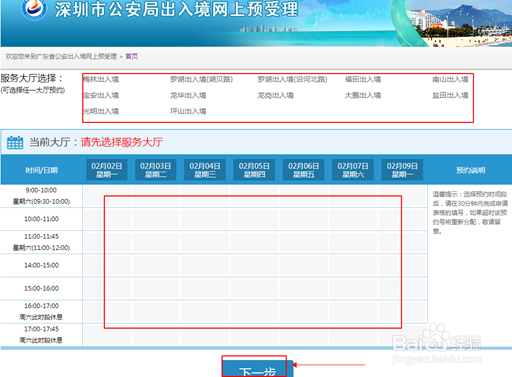Select 福田出入境 service hall
Image resolution: width=512 pixels, height=377 pixels.
pyautogui.click(x=363, y=79)
